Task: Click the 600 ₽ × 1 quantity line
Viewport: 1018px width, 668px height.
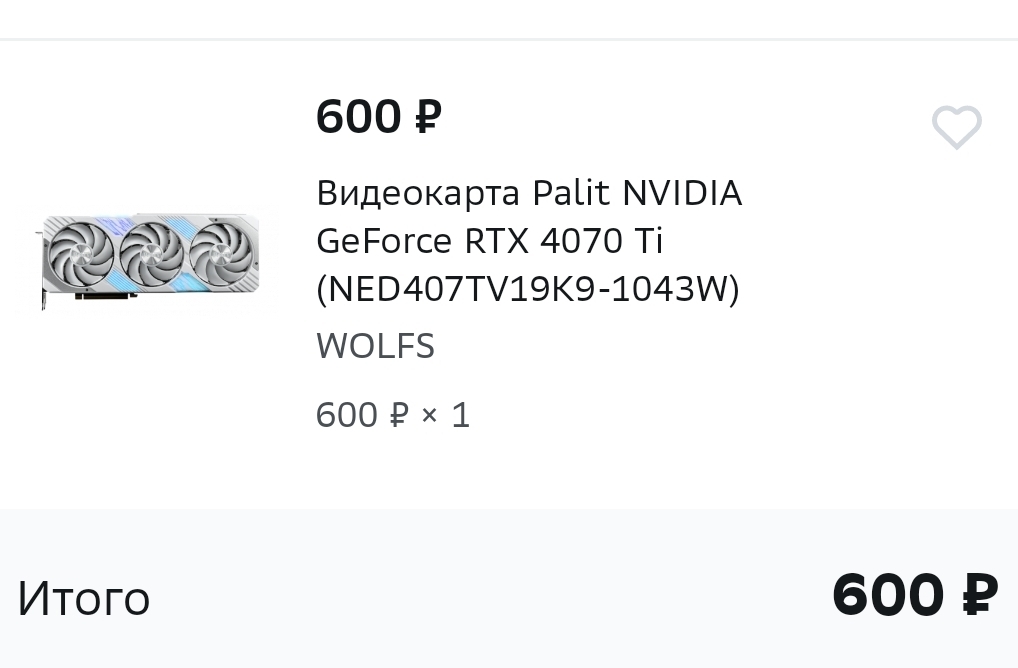Action: click(393, 415)
